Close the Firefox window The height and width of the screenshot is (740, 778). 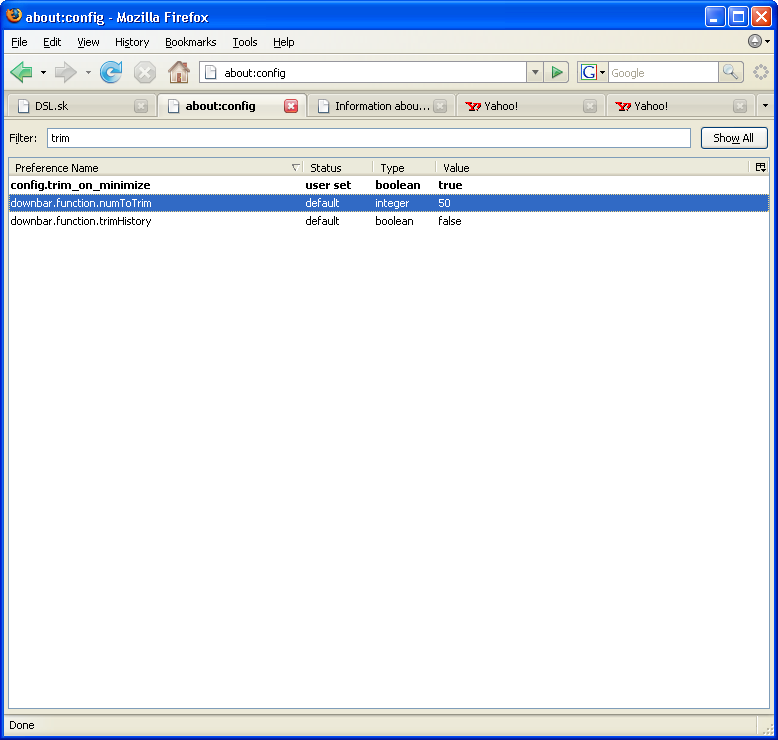(761, 17)
